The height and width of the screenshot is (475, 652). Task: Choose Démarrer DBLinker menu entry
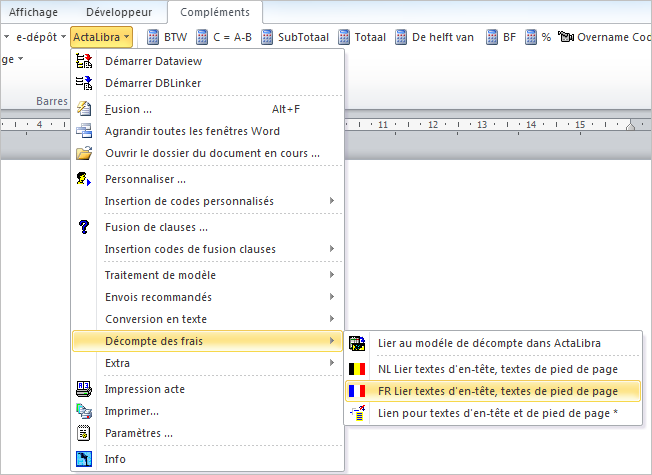[207, 83]
